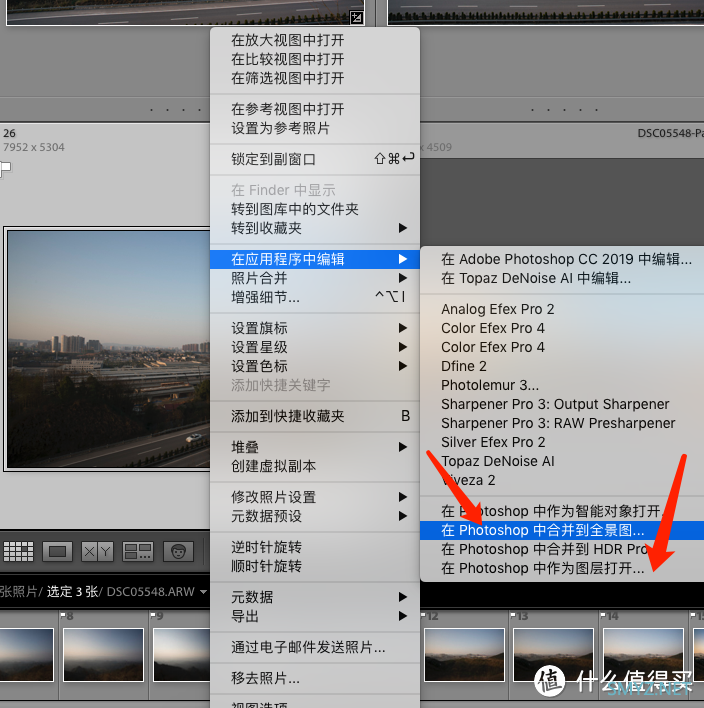Choose 在 Photoshop 中合并到 HDR Pro
Image resolution: width=704 pixels, height=708 pixels.
(562, 549)
